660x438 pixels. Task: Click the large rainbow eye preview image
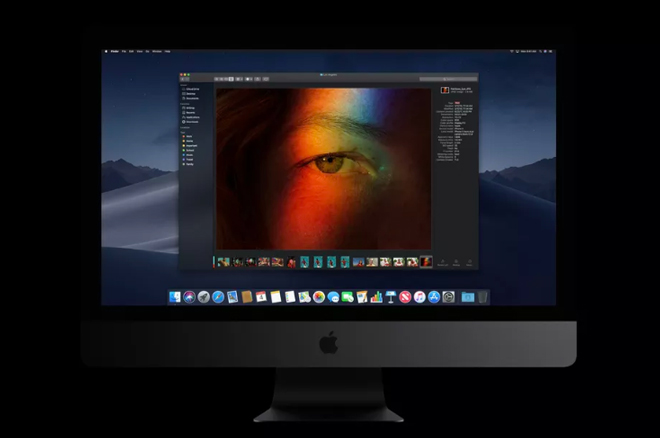coord(324,169)
